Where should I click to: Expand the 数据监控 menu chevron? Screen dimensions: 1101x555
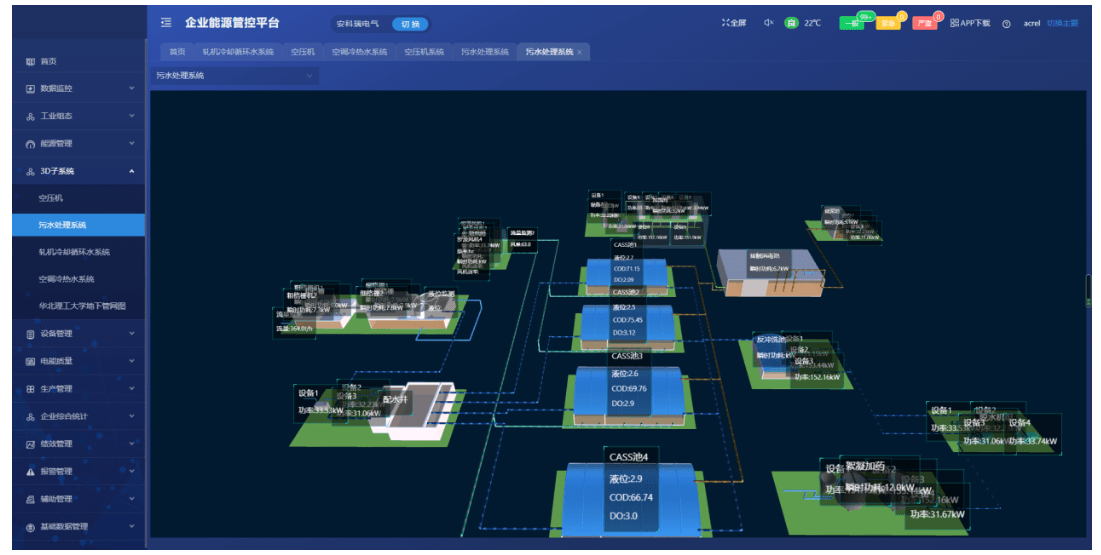(x=132, y=89)
